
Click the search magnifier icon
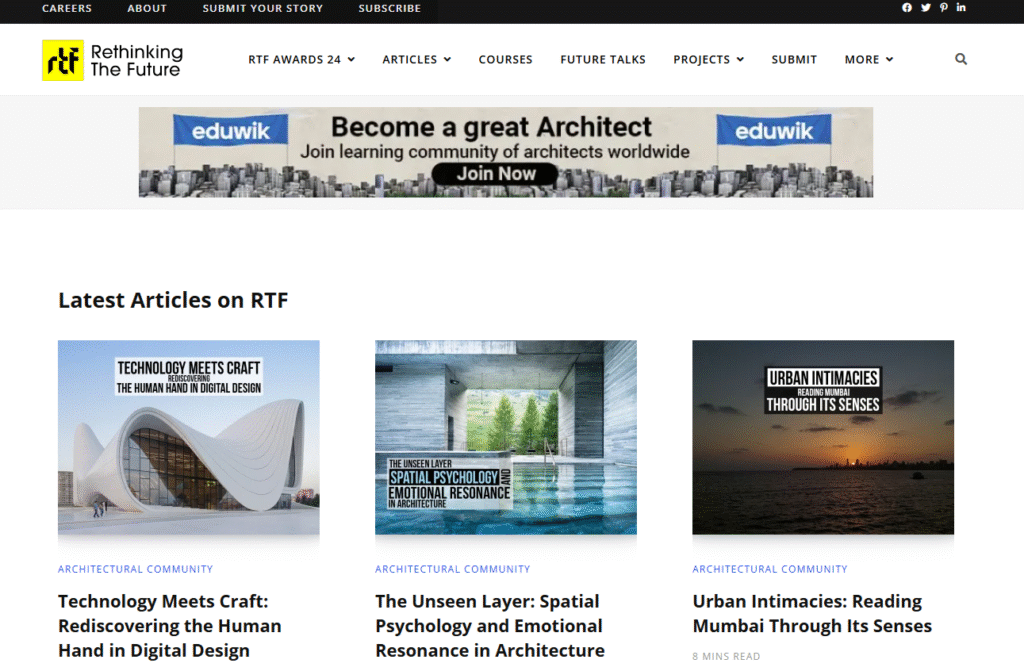(961, 60)
